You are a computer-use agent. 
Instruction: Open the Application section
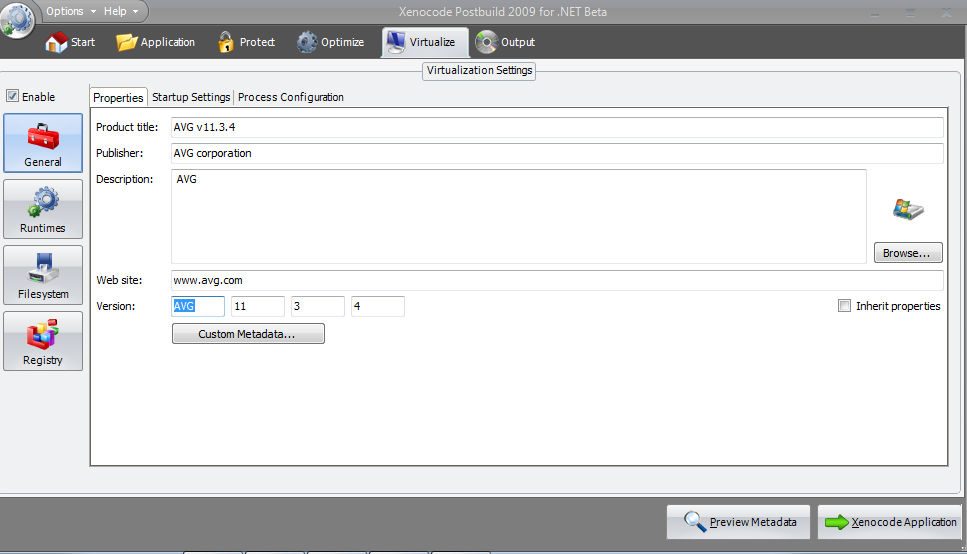[155, 42]
